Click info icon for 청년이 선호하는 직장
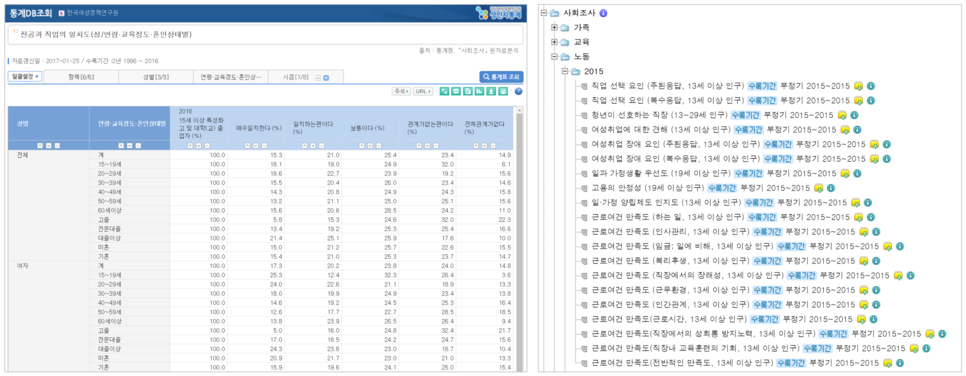Image resolution: width=966 pixels, height=376 pixels. coord(854,115)
